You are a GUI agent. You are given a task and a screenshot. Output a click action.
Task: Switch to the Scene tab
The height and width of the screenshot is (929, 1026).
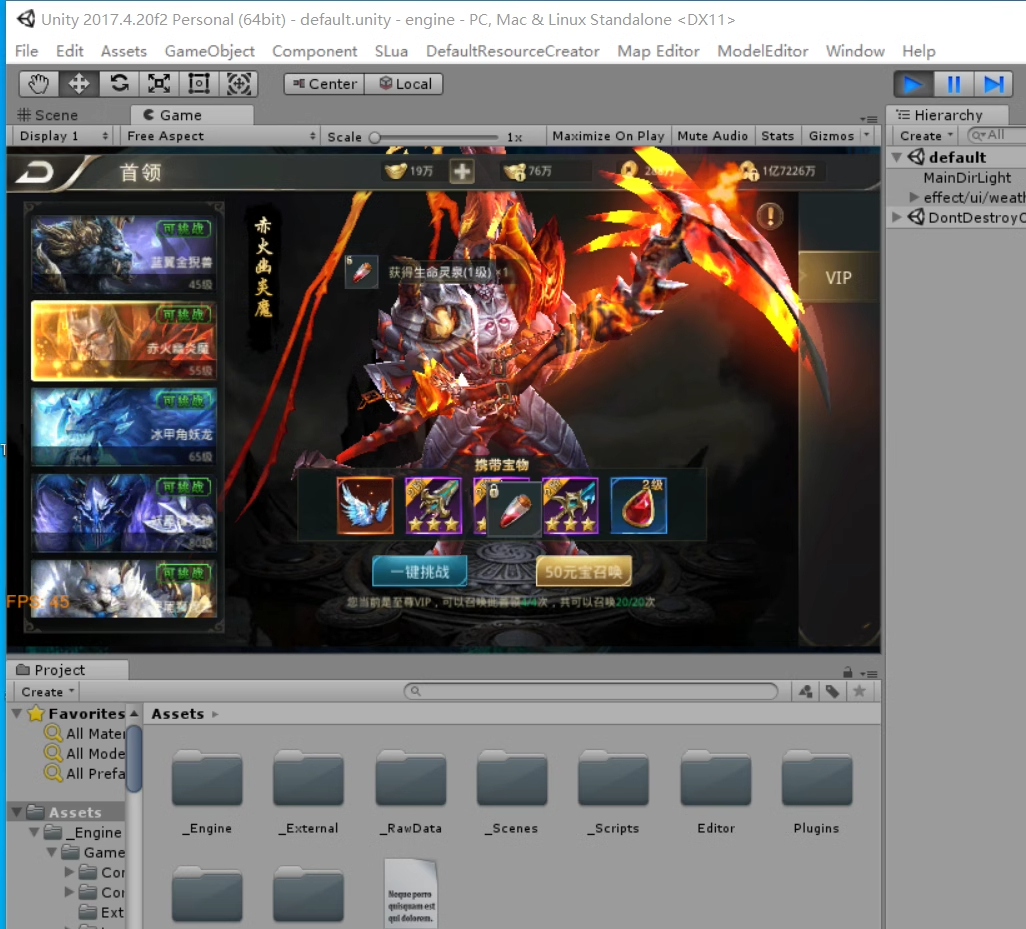pyautogui.click(x=48, y=115)
